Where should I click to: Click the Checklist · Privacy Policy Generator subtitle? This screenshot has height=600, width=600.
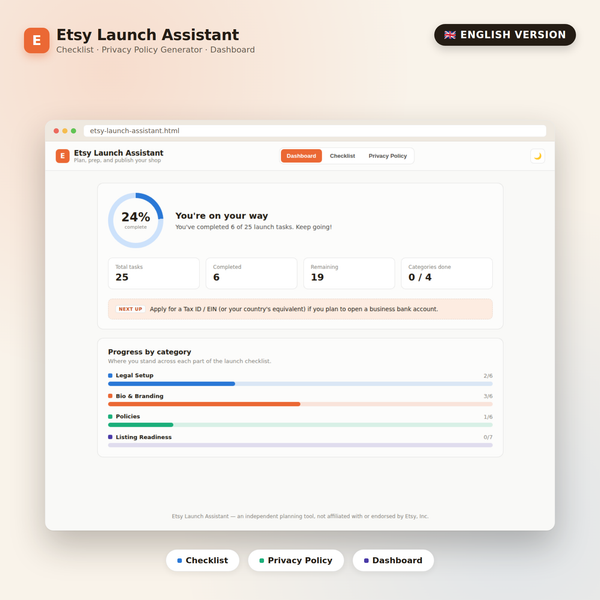click(x=155, y=50)
